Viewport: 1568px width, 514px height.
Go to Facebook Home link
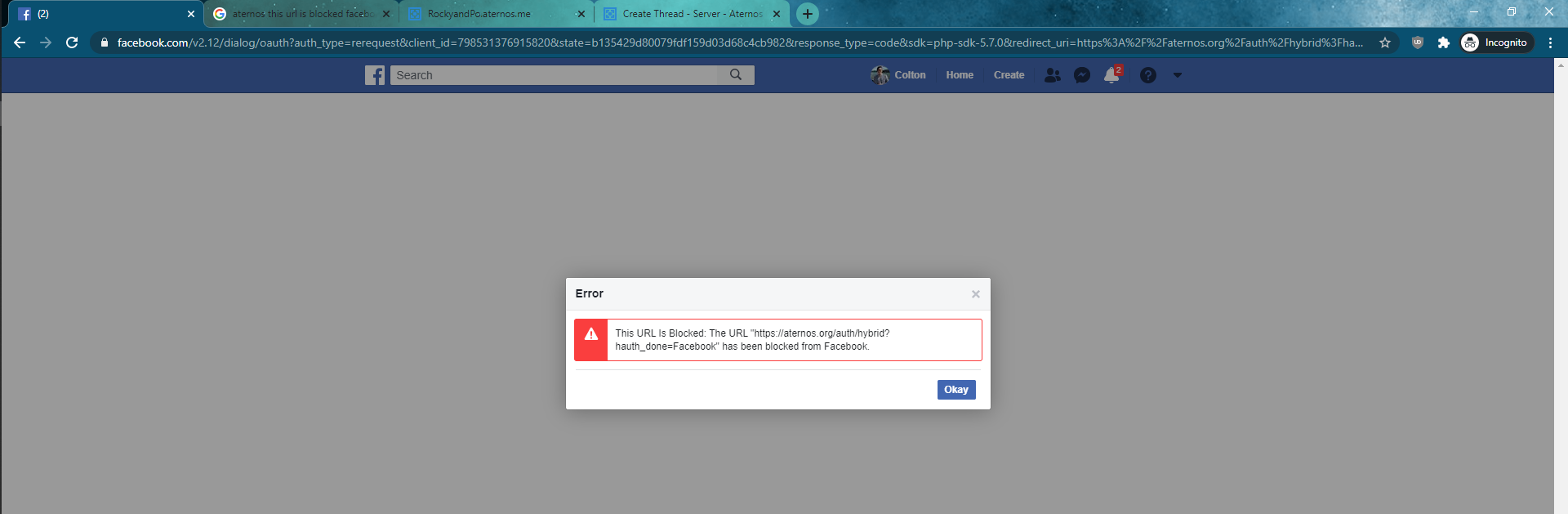click(960, 75)
